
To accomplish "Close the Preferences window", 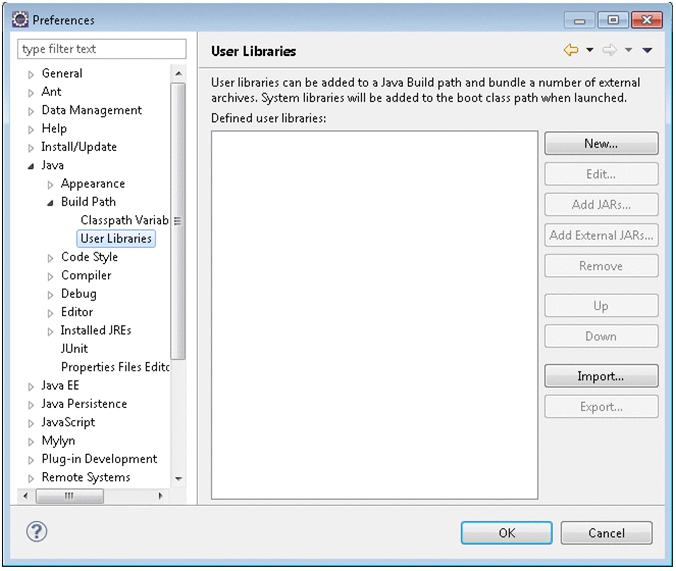I will tap(647, 20).
